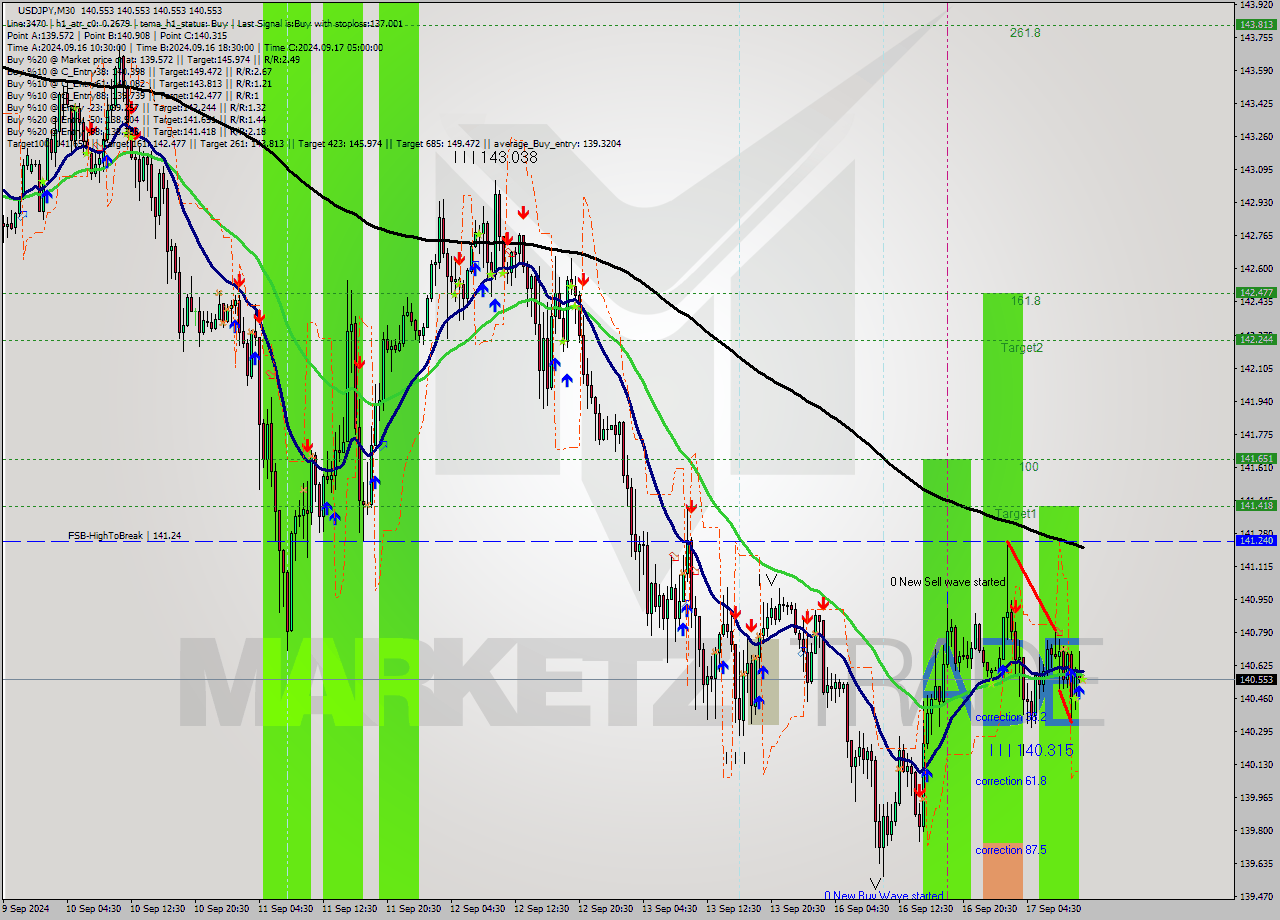1280x920 pixels.
Task: Click the blue 141.240 price tag
Action: tap(1256, 540)
